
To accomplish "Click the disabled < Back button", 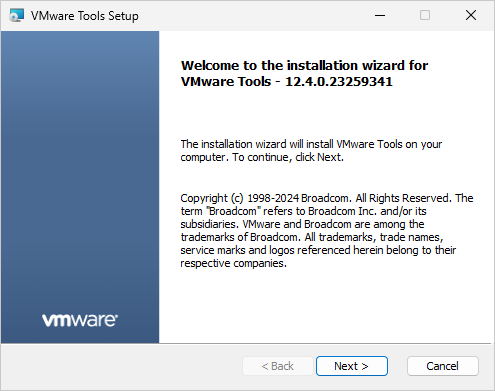I will [x=278, y=366].
